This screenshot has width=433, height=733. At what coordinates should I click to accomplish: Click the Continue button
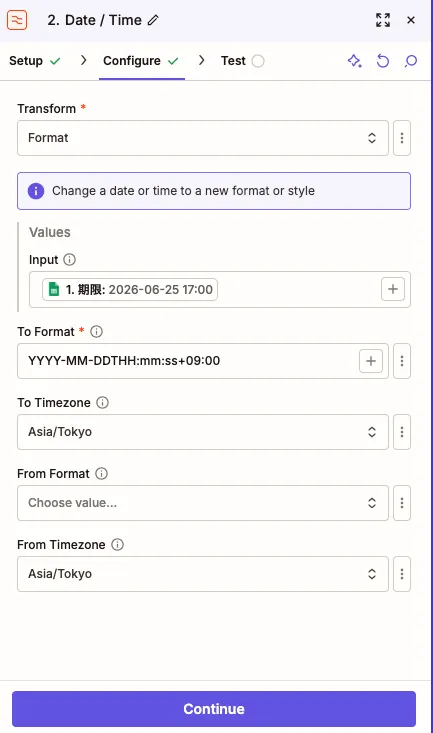coord(214,709)
